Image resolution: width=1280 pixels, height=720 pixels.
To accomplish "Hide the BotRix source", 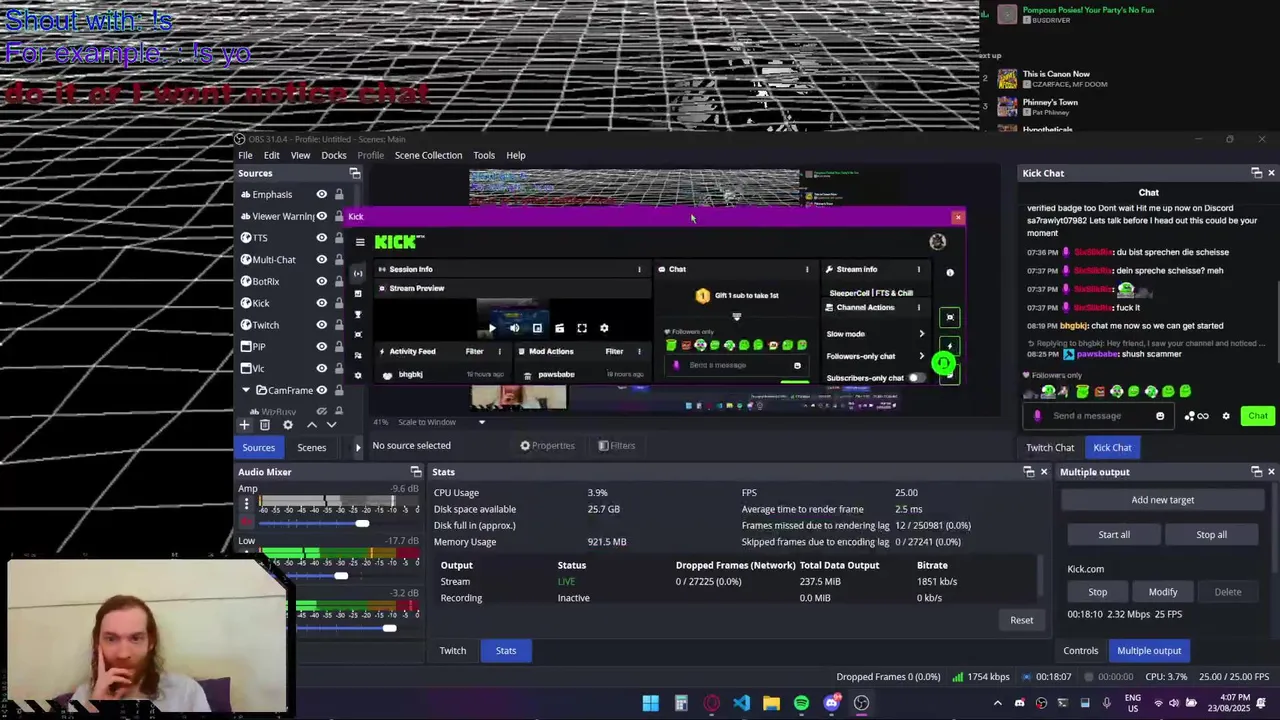I will [321, 282].
